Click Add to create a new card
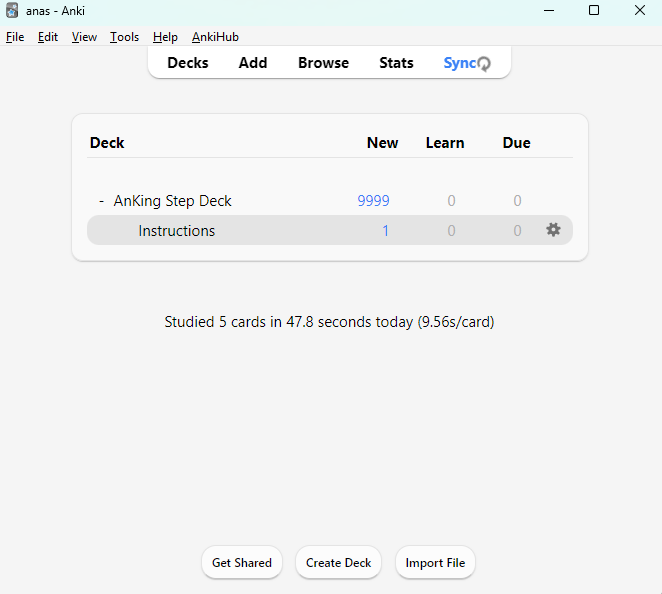 click(x=253, y=63)
